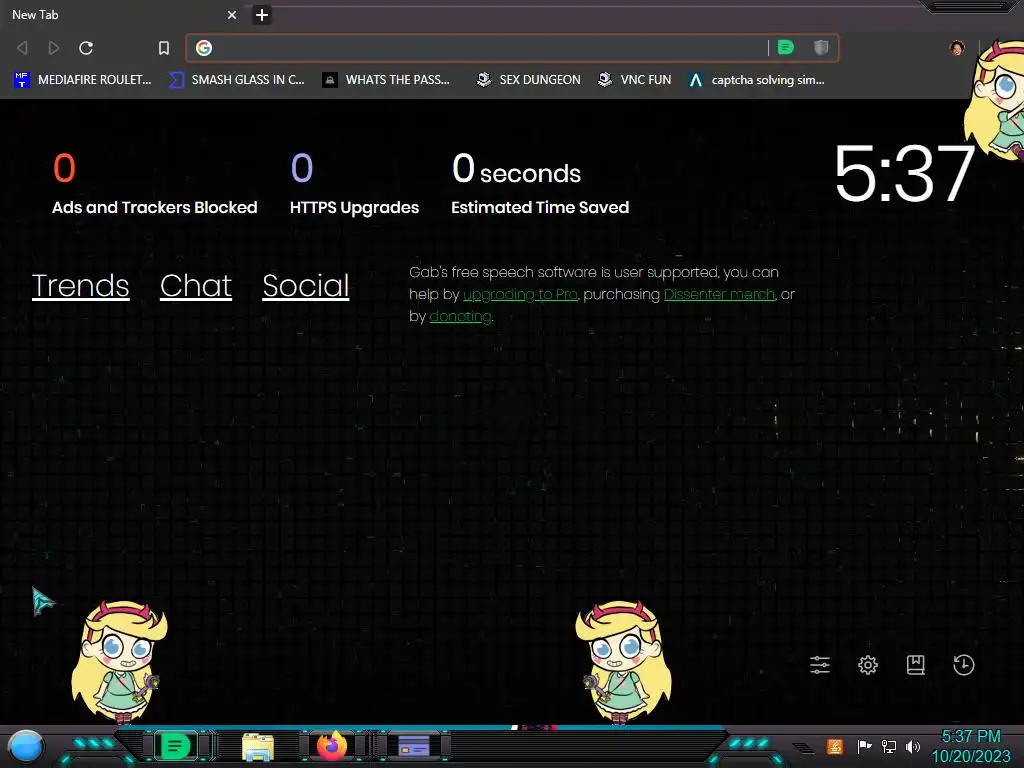Open the MEDIAFIRE ROULET... bookmark
The image size is (1024, 768).
(x=82, y=80)
